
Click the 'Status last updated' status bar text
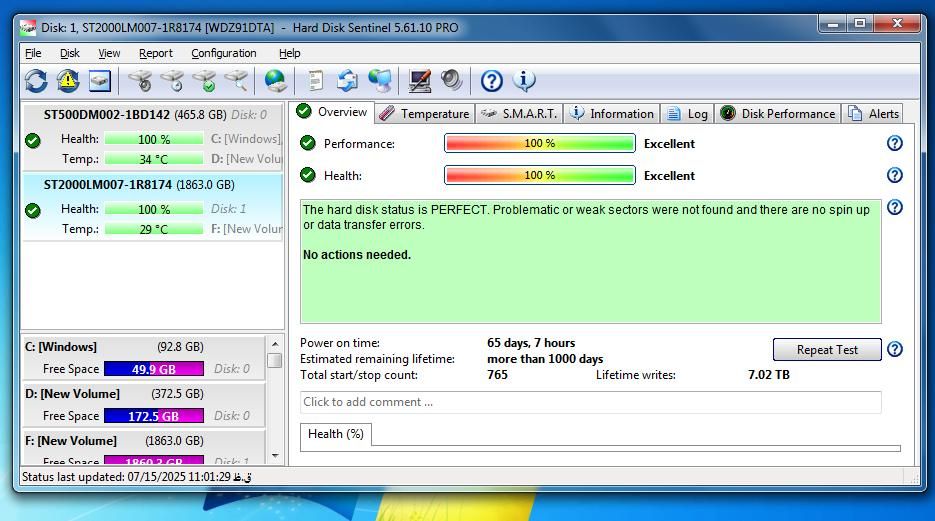pos(137,477)
